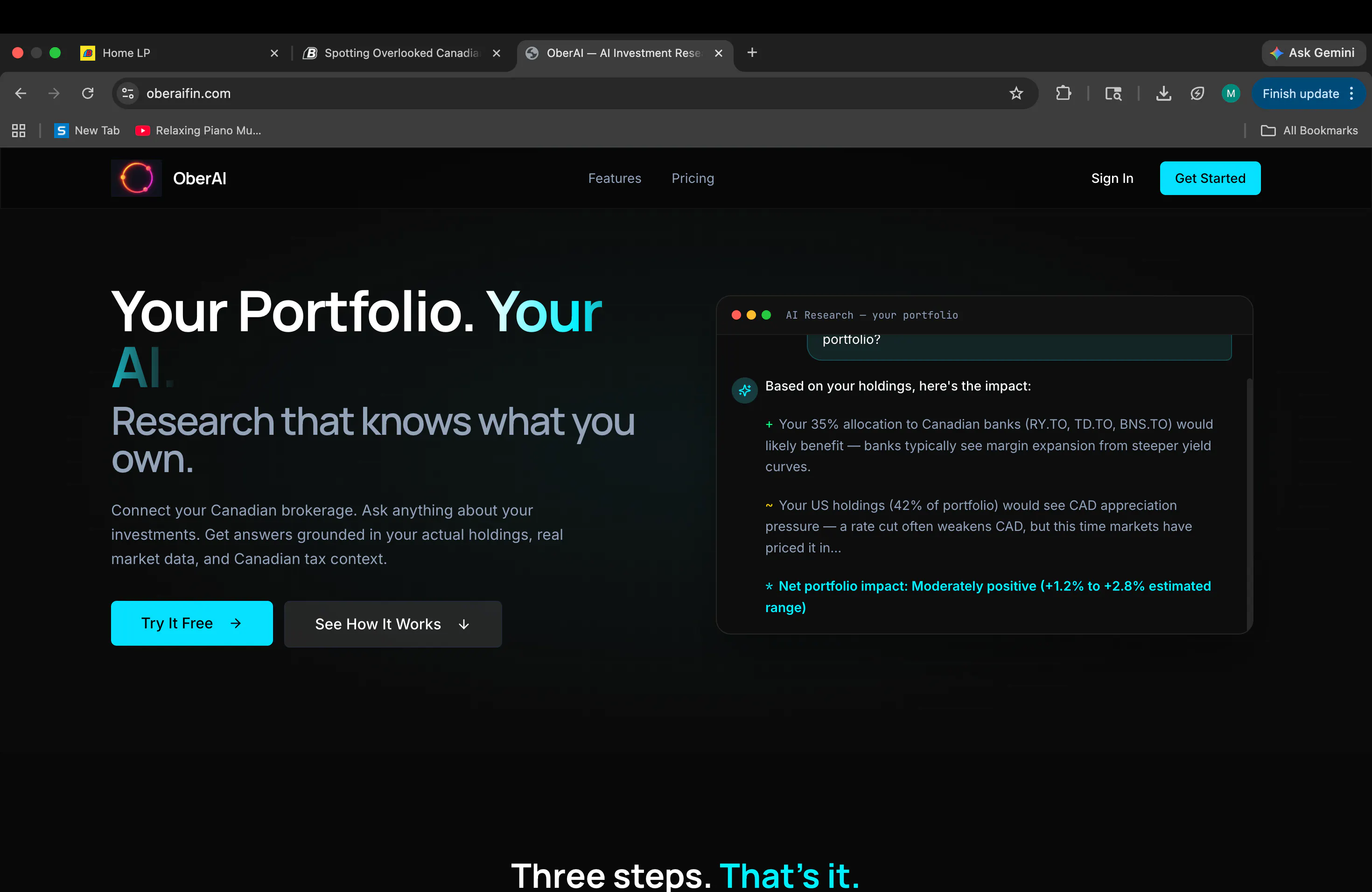Click the OberAI brand name
The image size is (1372, 892).
click(199, 179)
